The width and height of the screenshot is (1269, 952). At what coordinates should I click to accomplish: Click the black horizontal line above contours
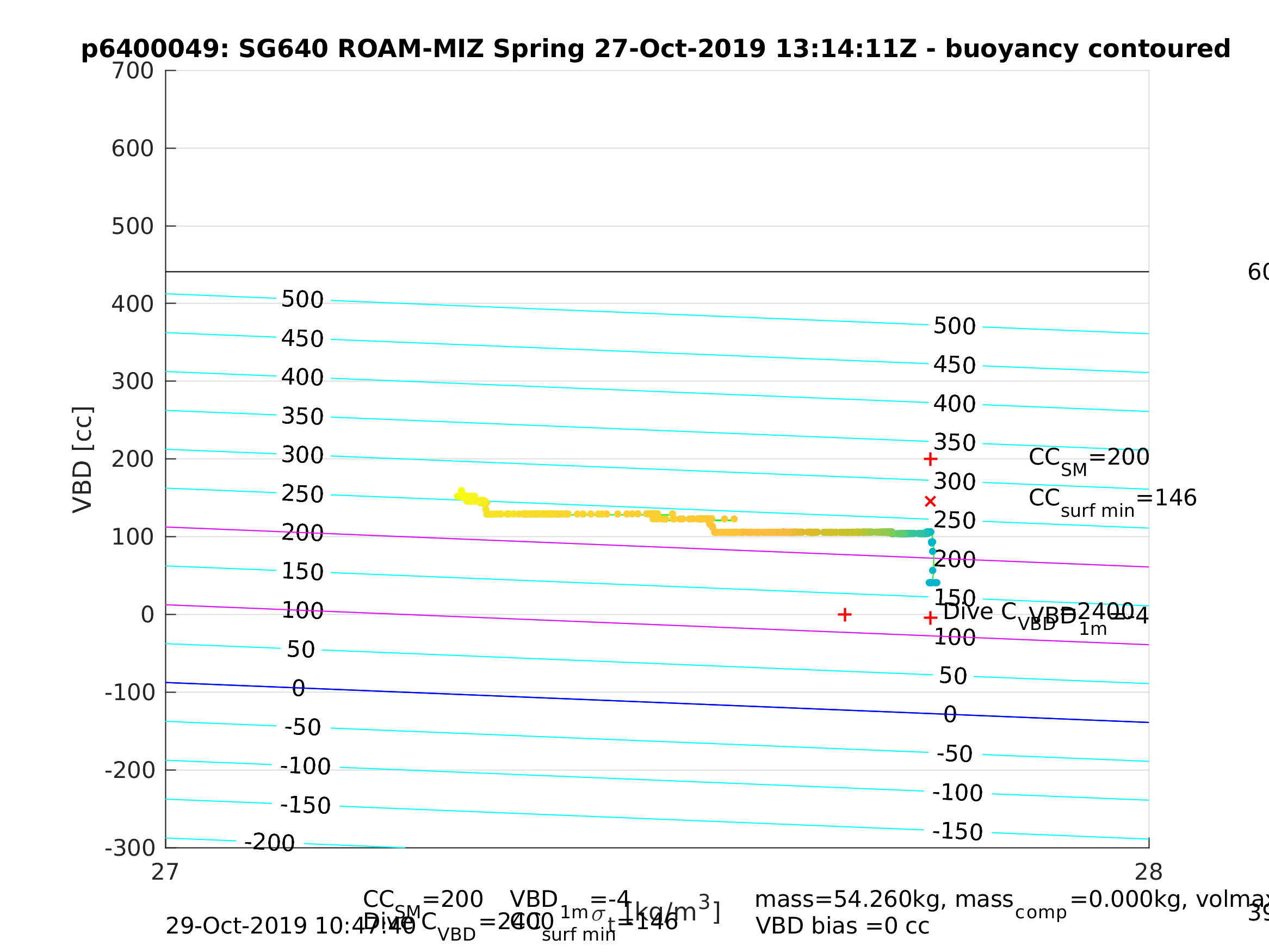(631, 272)
